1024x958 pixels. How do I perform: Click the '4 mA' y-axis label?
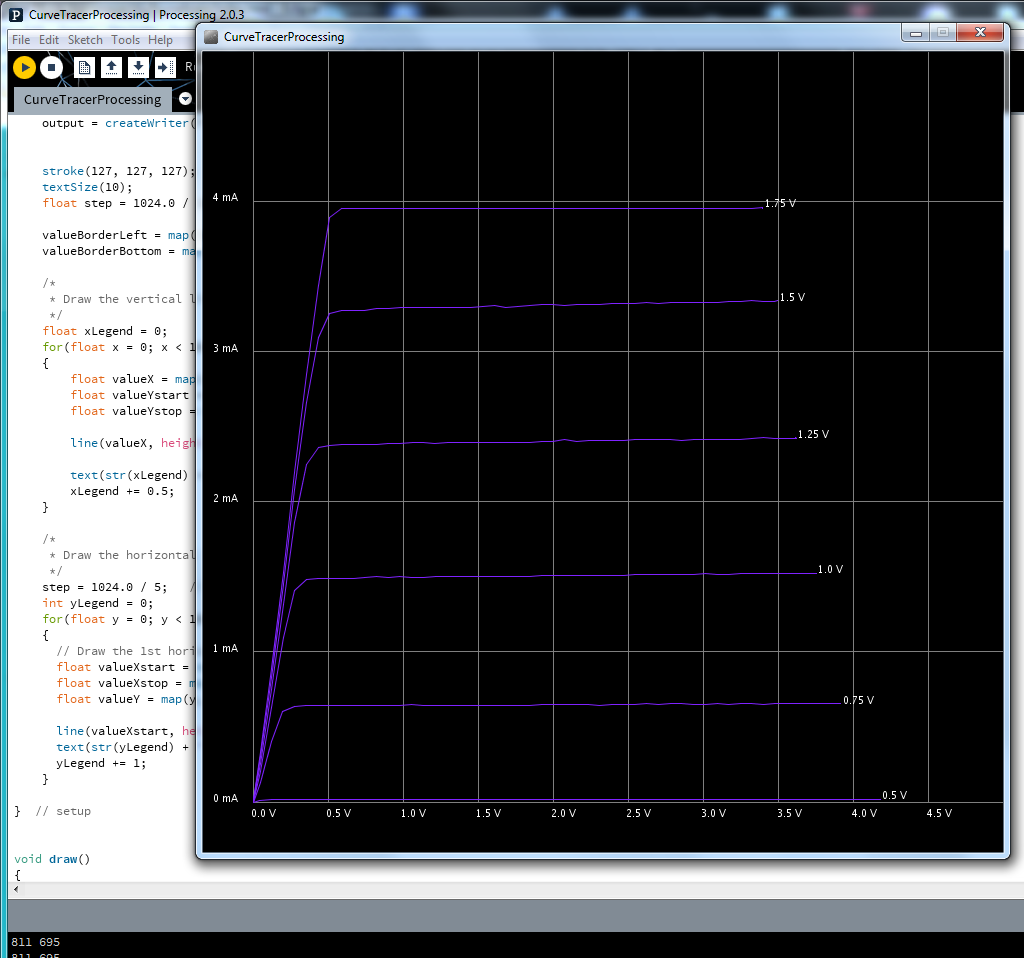[x=225, y=197]
